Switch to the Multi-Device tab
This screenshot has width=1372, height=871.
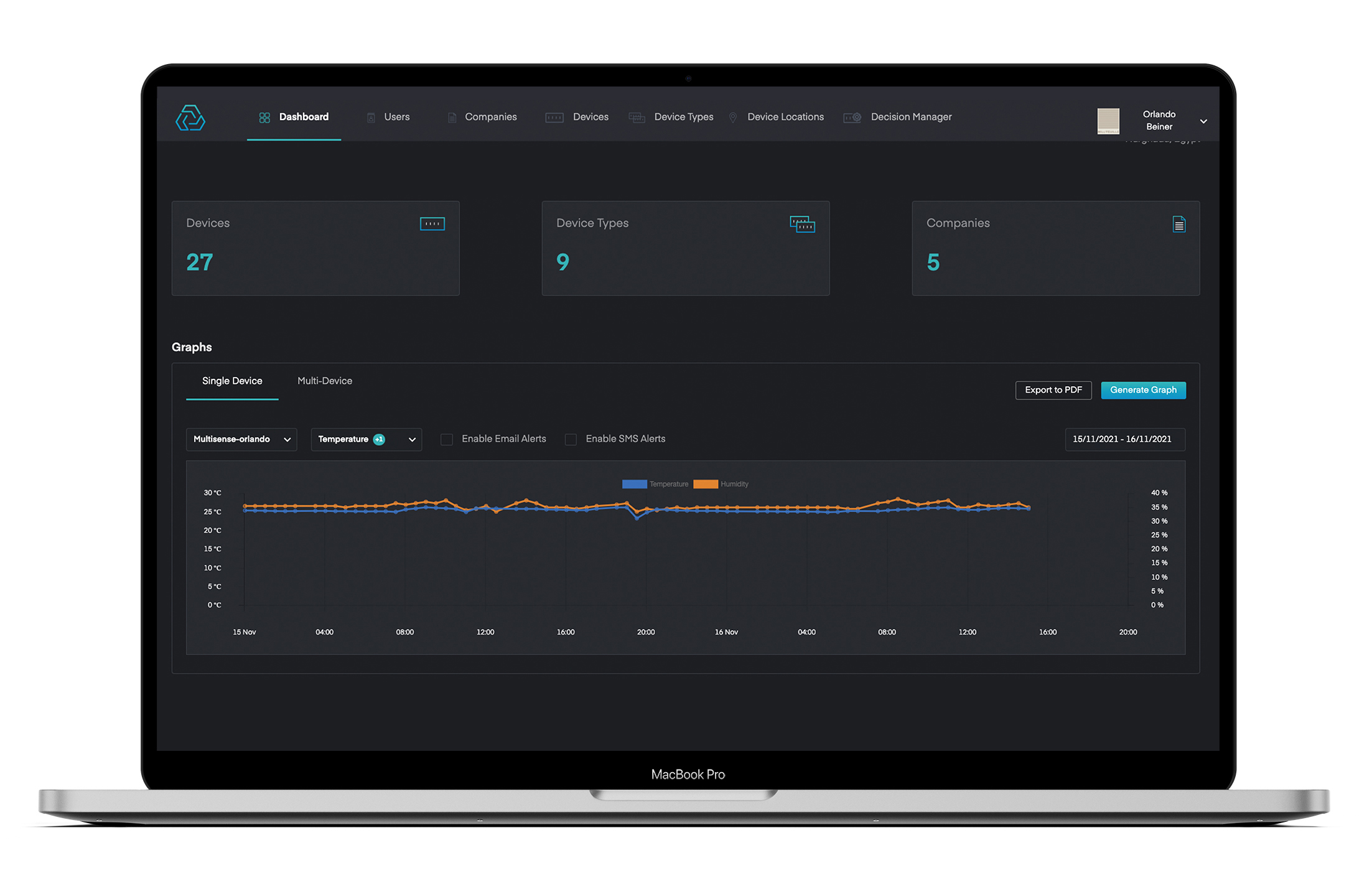pos(324,381)
